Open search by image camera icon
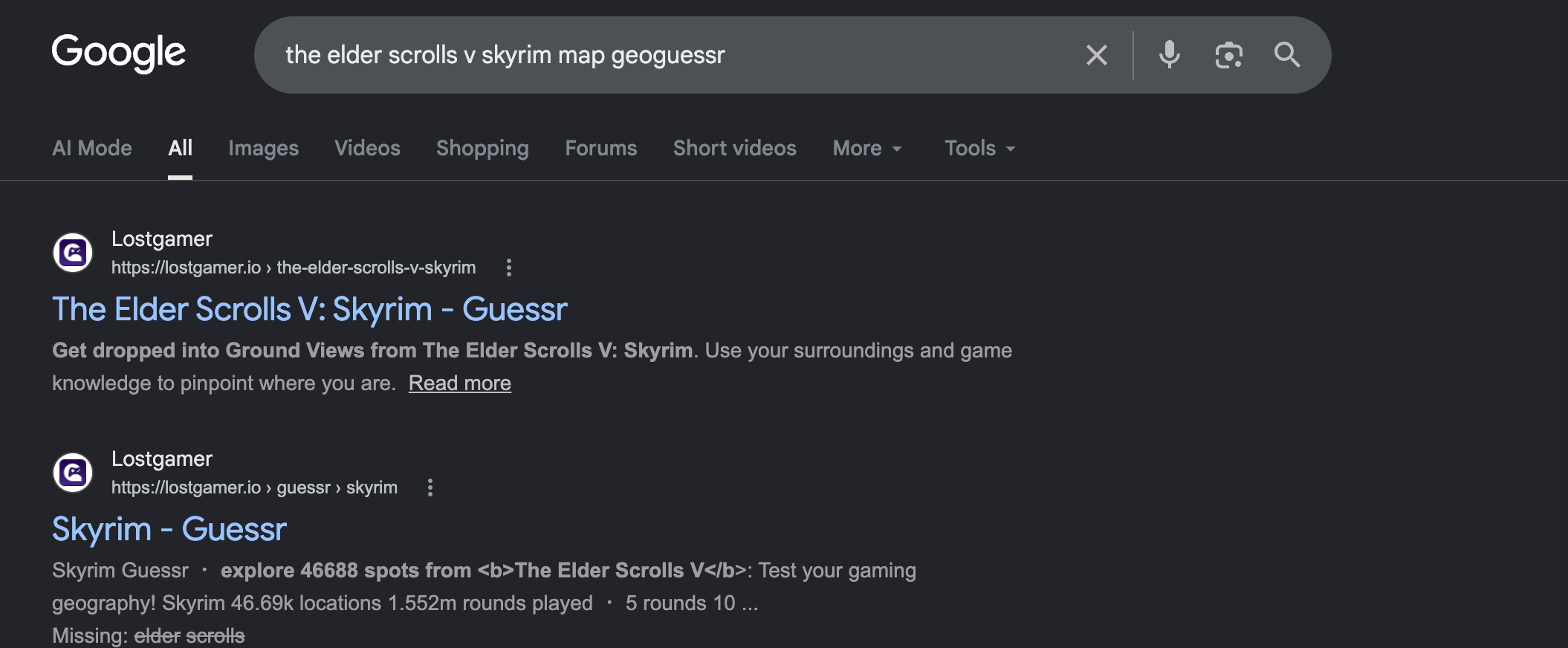 [x=1228, y=55]
